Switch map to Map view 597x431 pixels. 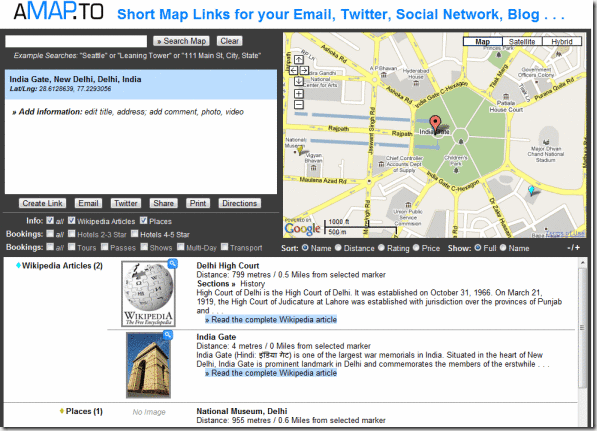pos(483,42)
